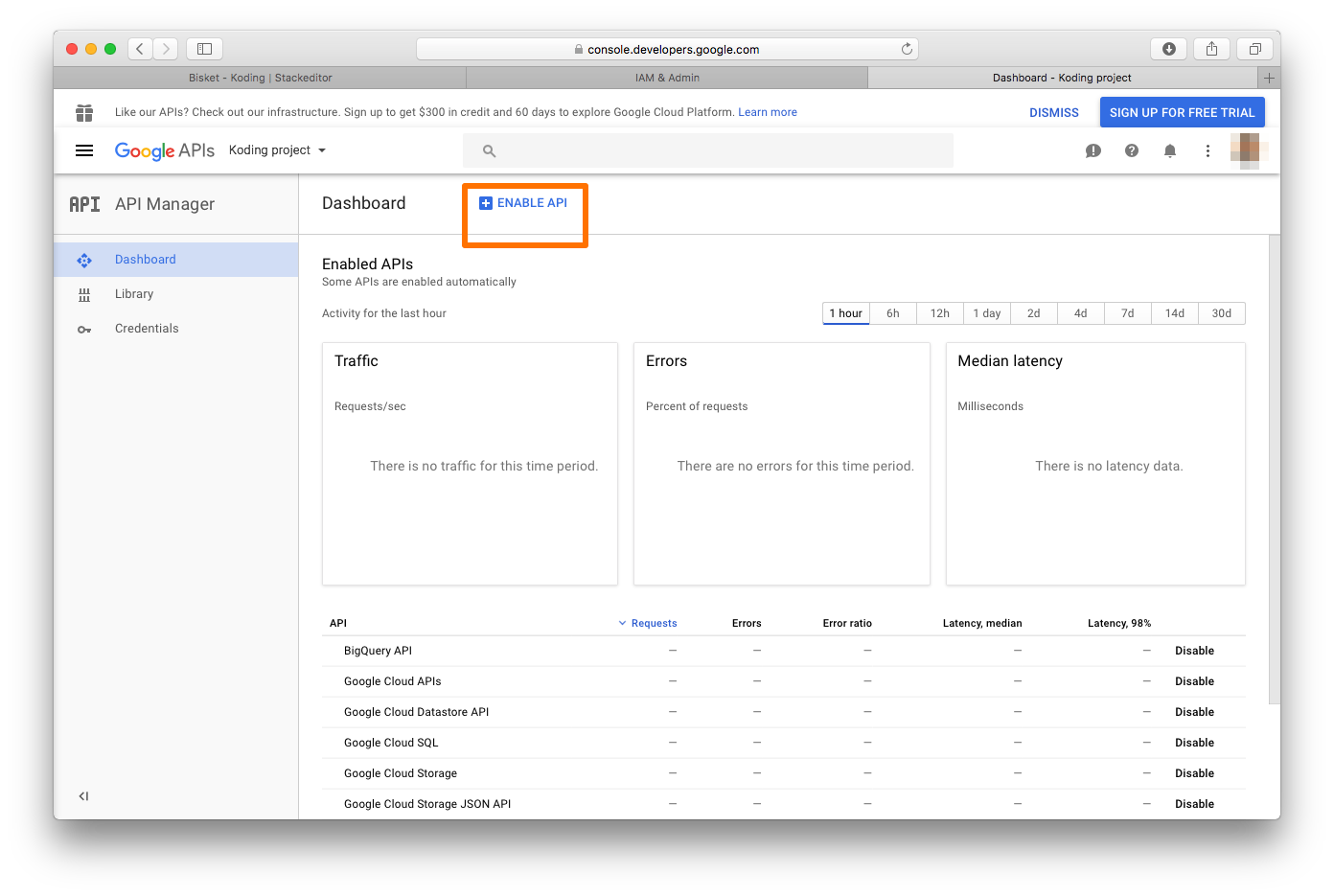Open Dashboard in the sidebar
This screenshot has height=896, width=1334.
[176, 260]
